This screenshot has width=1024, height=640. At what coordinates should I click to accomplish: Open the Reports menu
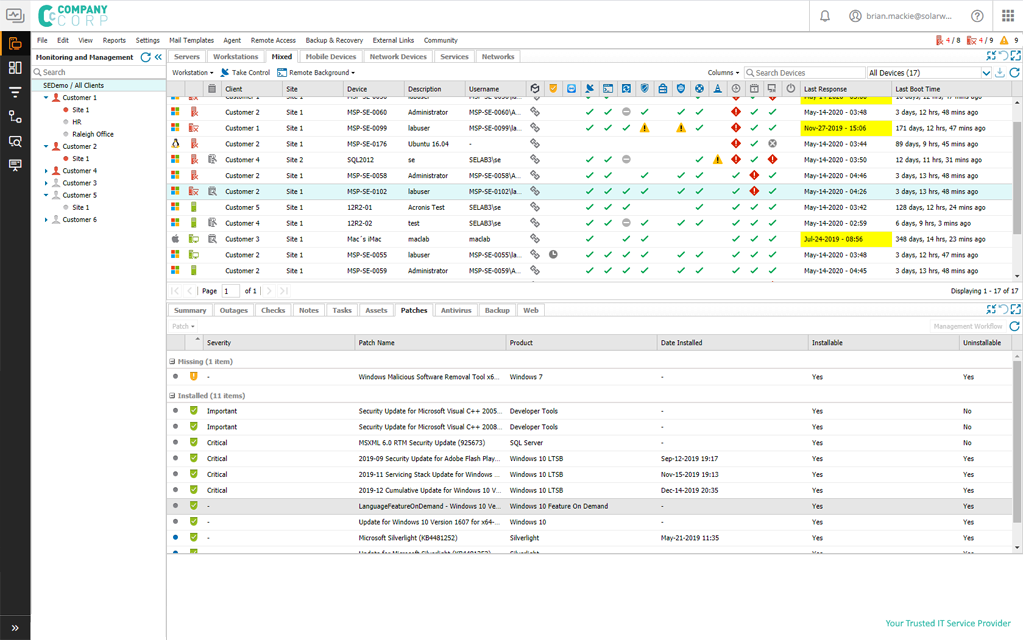point(114,40)
